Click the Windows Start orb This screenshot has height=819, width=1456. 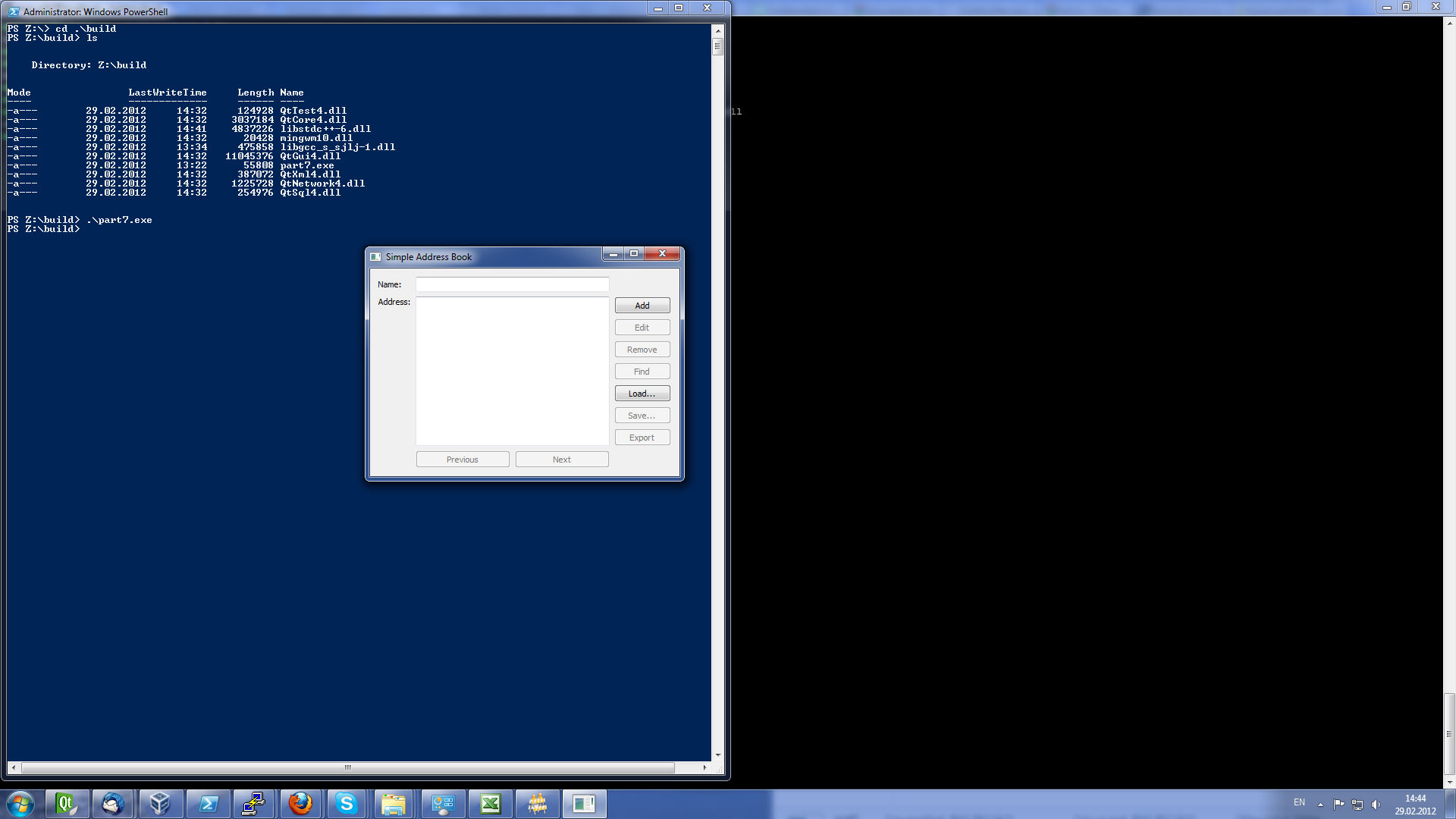(x=20, y=804)
